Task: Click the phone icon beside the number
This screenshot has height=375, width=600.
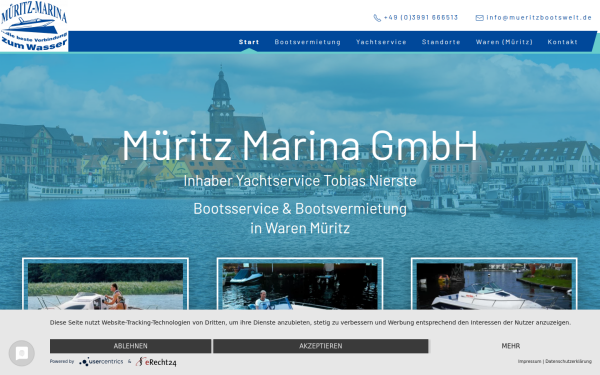Action: (x=377, y=18)
